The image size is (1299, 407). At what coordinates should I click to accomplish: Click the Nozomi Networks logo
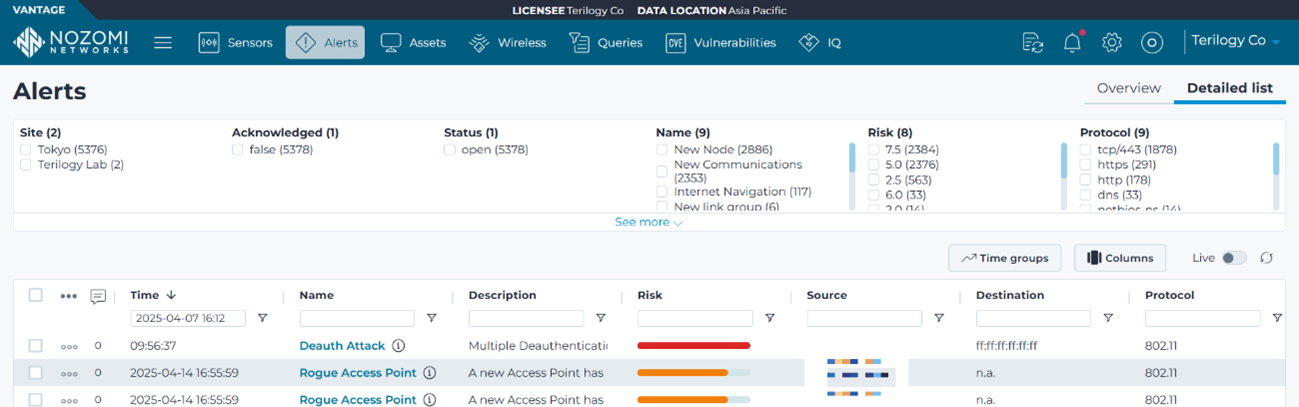tap(71, 42)
